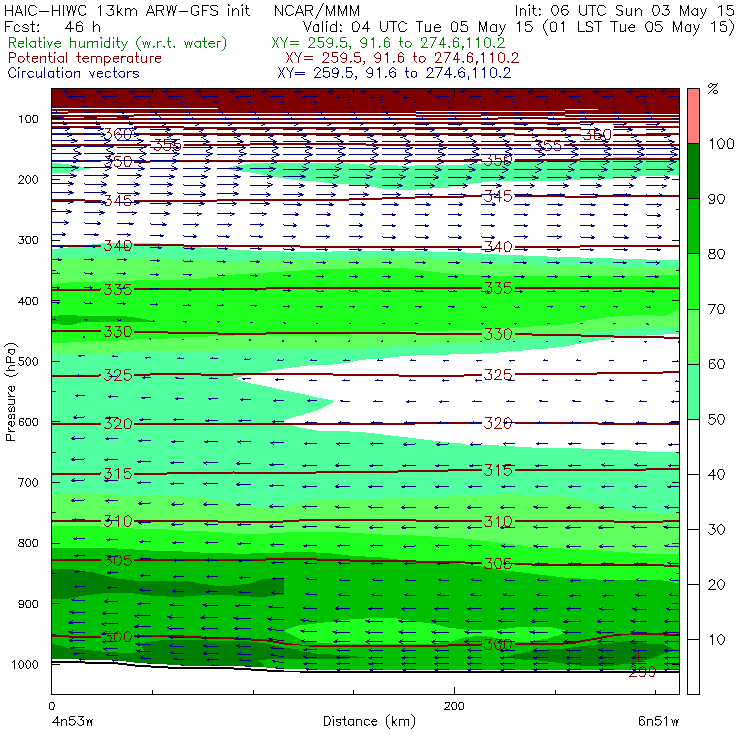Select red 'Potential temperature' legend label
Screen dimensions: 740x740
tap(85, 58)
